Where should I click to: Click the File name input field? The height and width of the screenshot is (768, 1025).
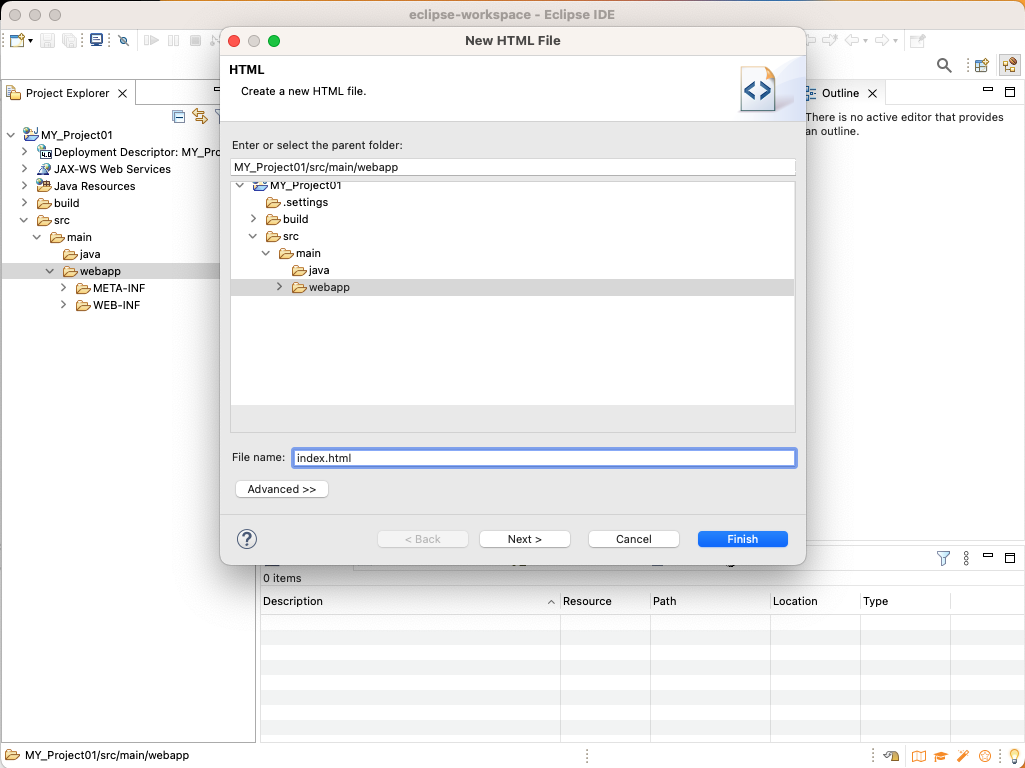[x=544, y=458]
